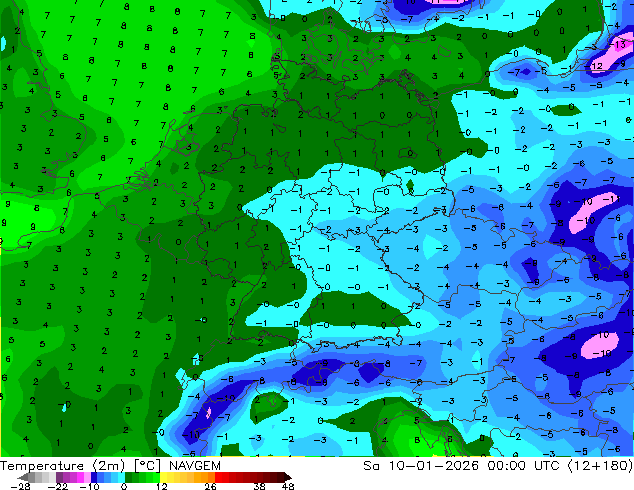Click the 'Temperature (2m)' title text
Viewport: 634px width, 490px height.
pyautogui.click(x=62, y=466)
